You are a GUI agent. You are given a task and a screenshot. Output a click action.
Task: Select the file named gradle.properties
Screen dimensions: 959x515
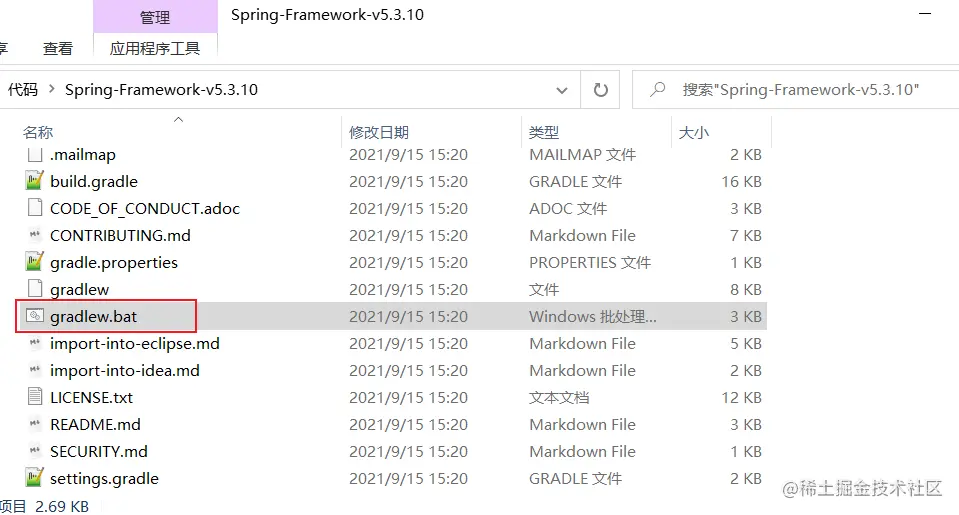click(114, 262)
